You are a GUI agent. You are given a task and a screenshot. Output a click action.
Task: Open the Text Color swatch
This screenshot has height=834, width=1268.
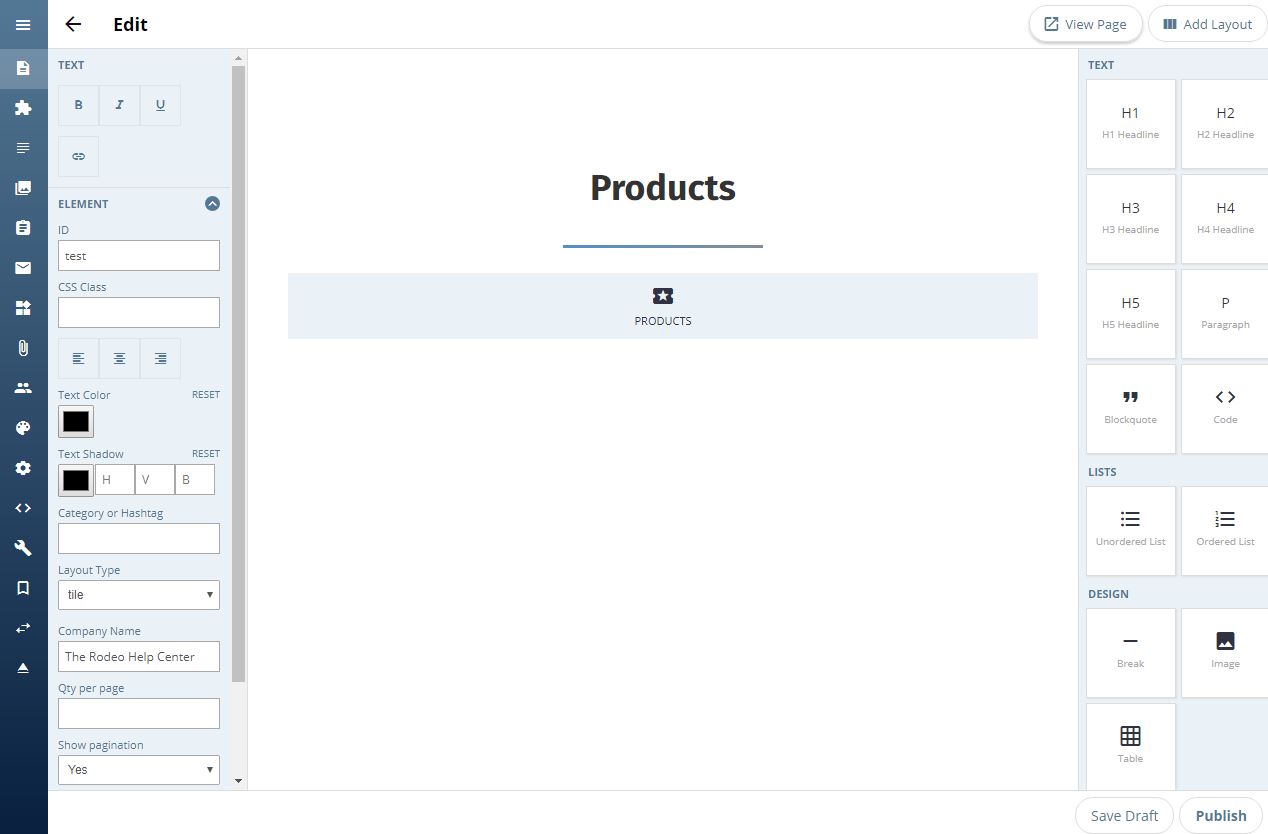76,421
